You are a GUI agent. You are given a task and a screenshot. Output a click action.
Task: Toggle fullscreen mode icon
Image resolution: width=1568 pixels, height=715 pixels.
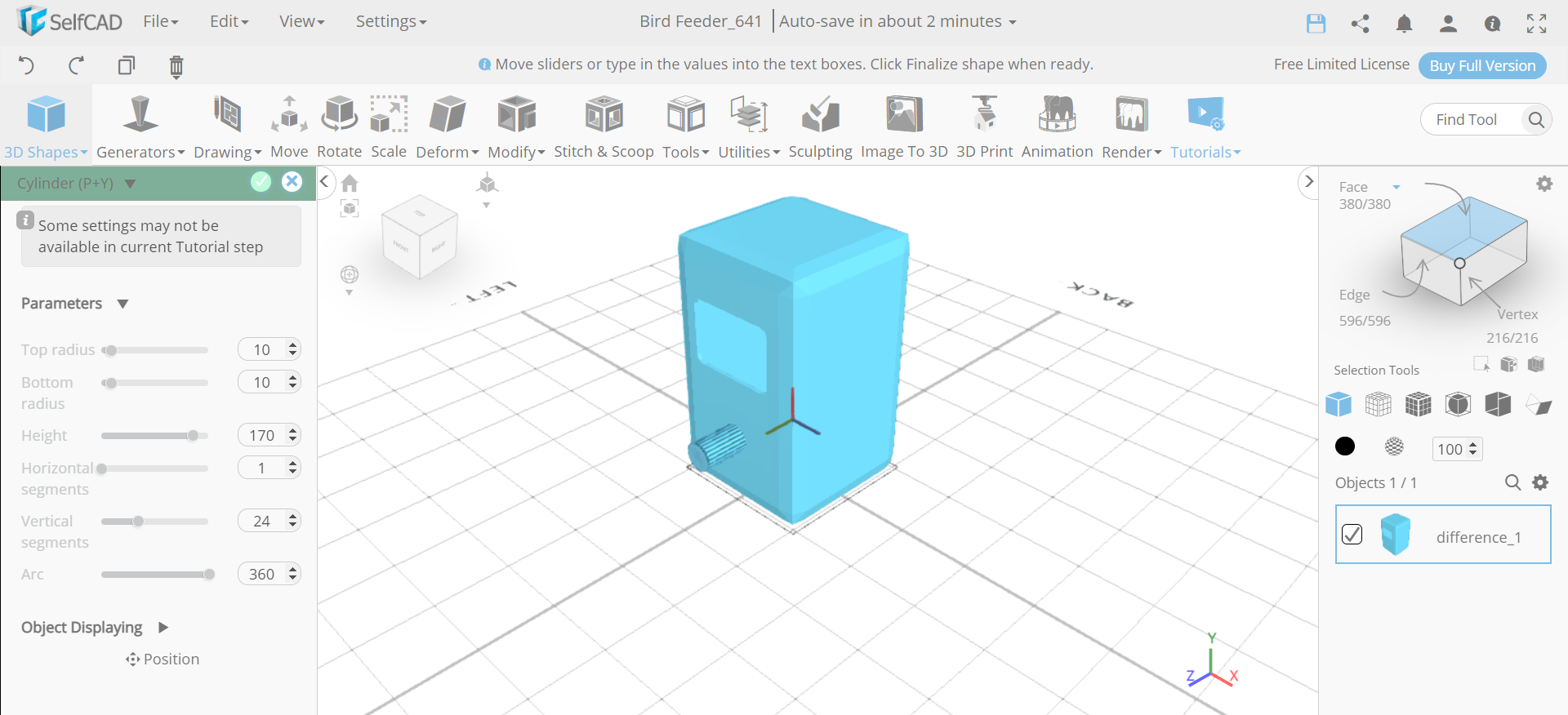coord(1536,24)
